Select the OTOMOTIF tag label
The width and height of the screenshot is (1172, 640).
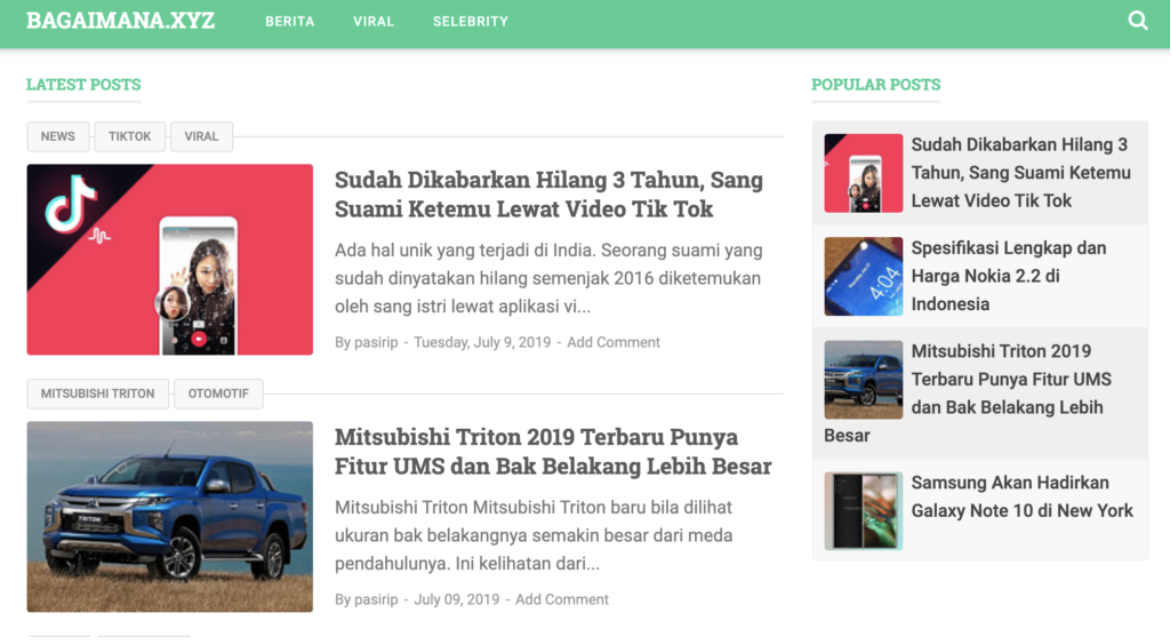(x=218, y=393)
